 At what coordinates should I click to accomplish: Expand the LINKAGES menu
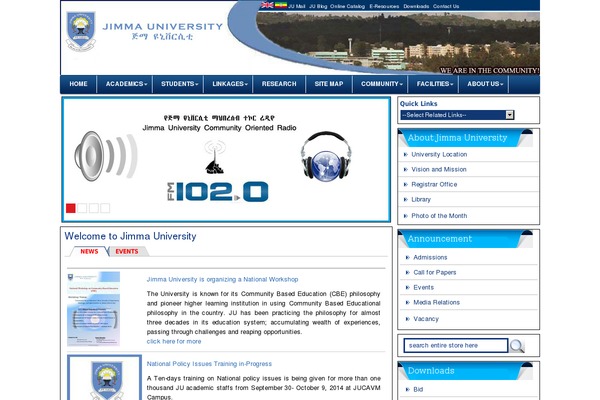click(230, 84)
